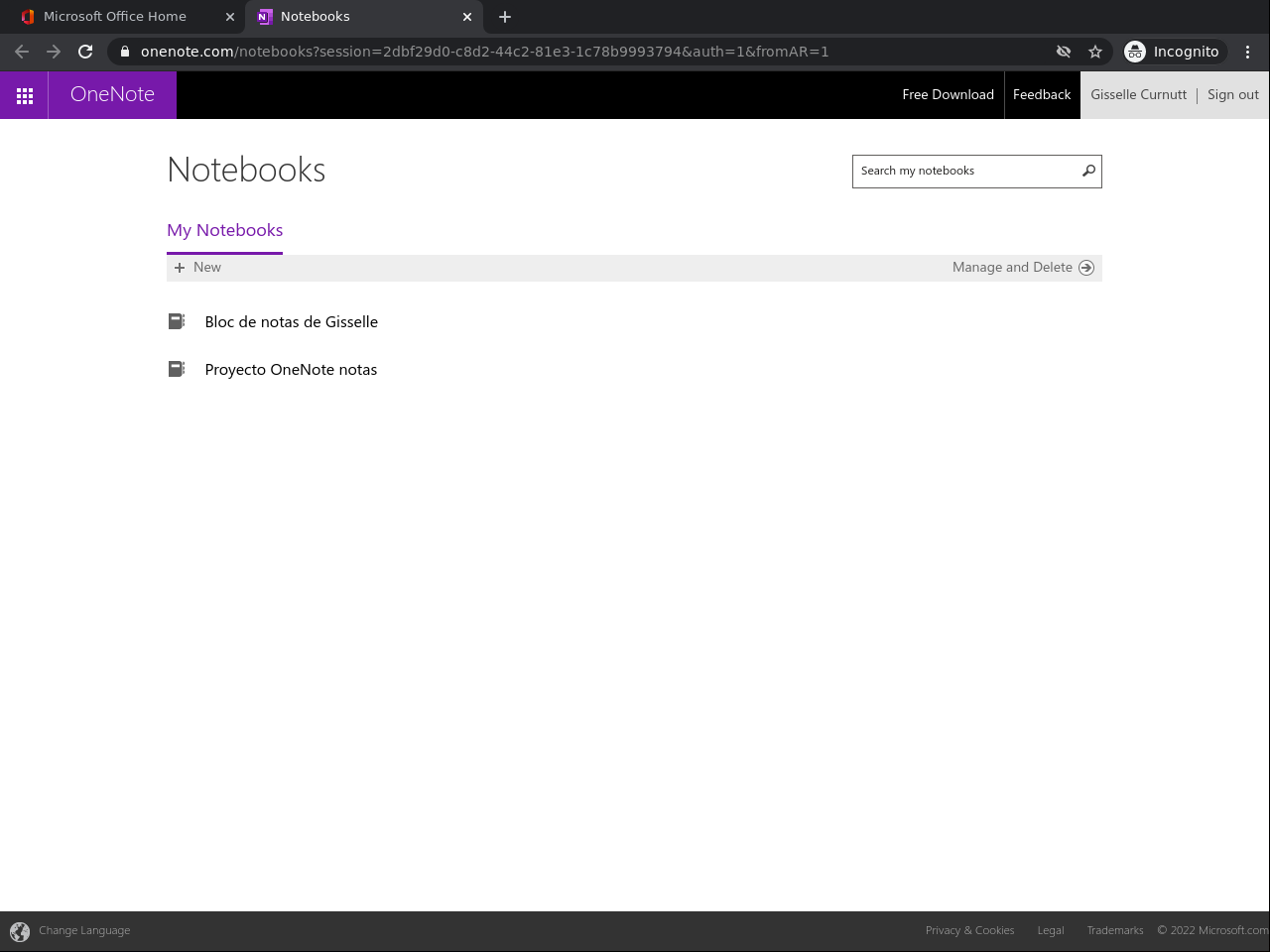Open Proyecto OneNote notas notebook
Screen dimensions: 1270x952
[291, 370]
